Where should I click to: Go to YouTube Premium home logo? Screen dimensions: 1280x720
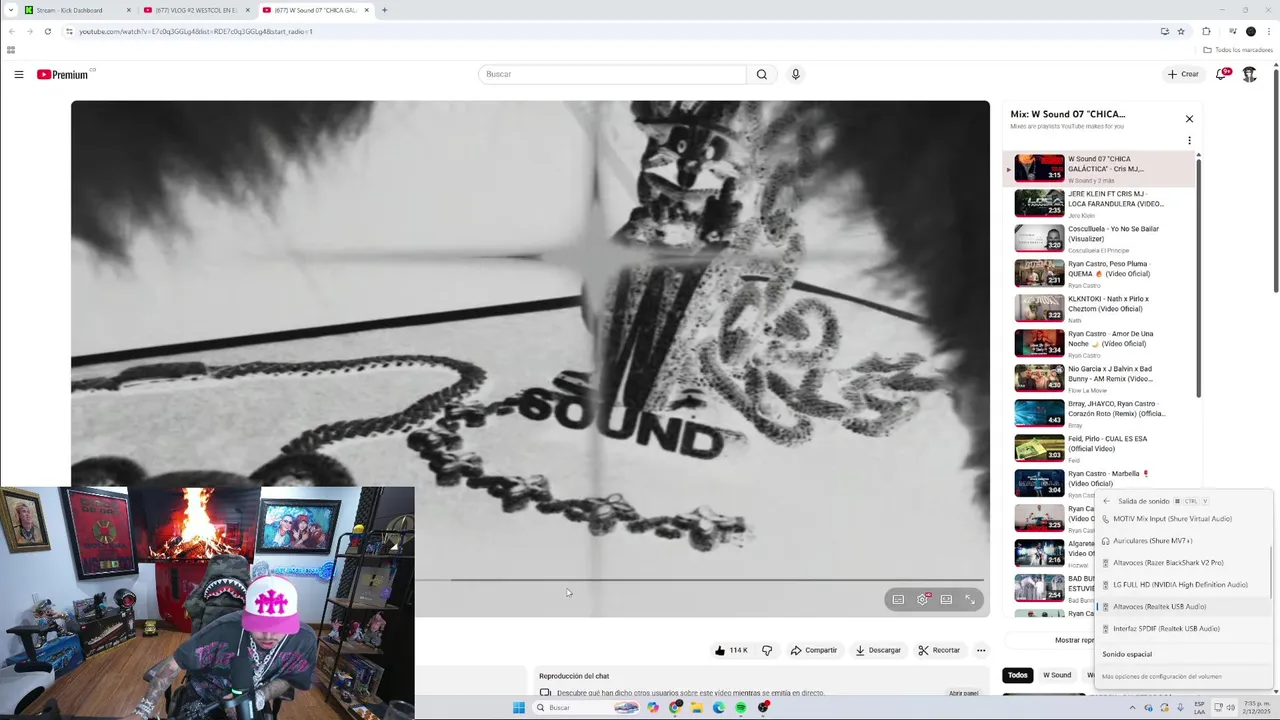point(63,74)
